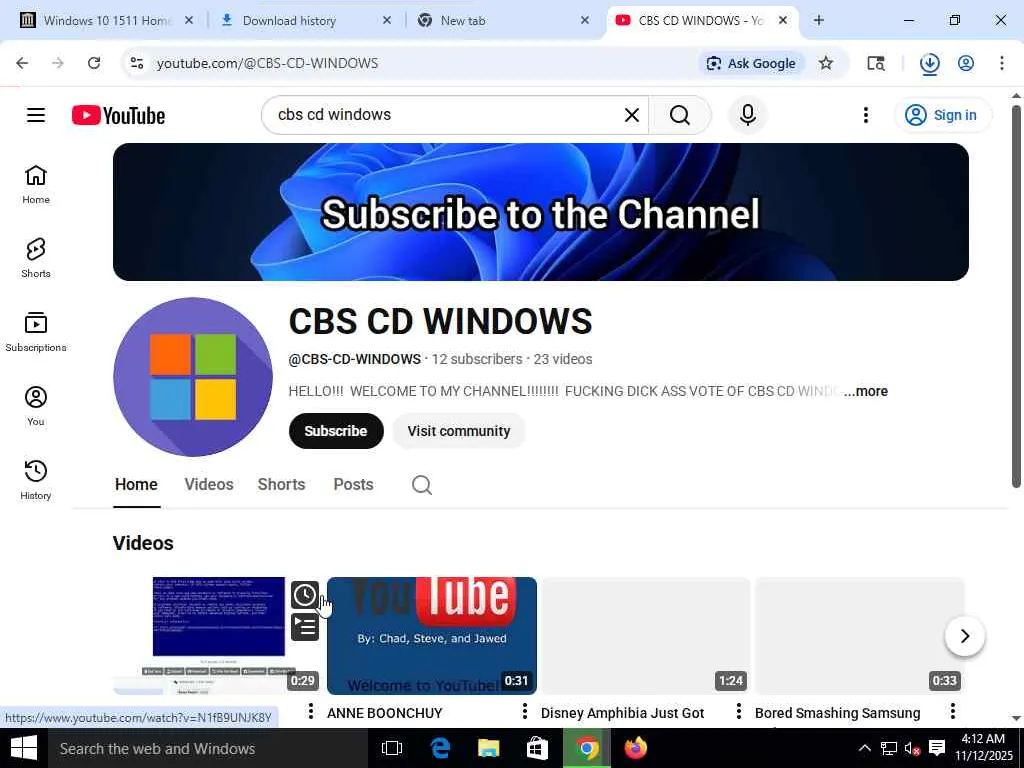Click the muted volume tray icon
Image resolution: width=1024 pixels, height=768 pixels.
(912, 748)
